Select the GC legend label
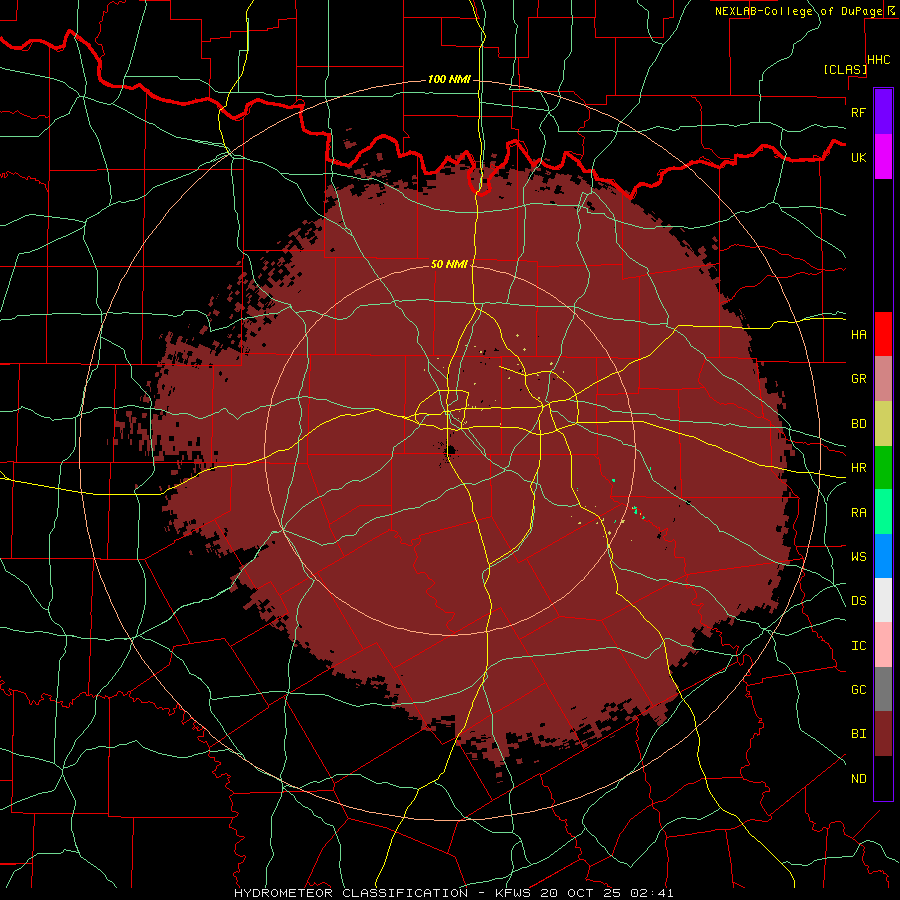Image resolution: width=900 pixels, height=900 pixels. [858, 690]
